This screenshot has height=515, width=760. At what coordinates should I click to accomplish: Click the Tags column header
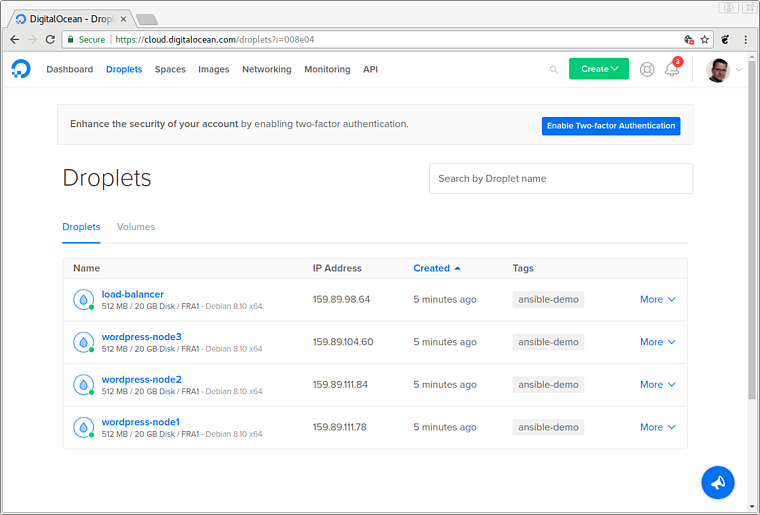point(523,268)
